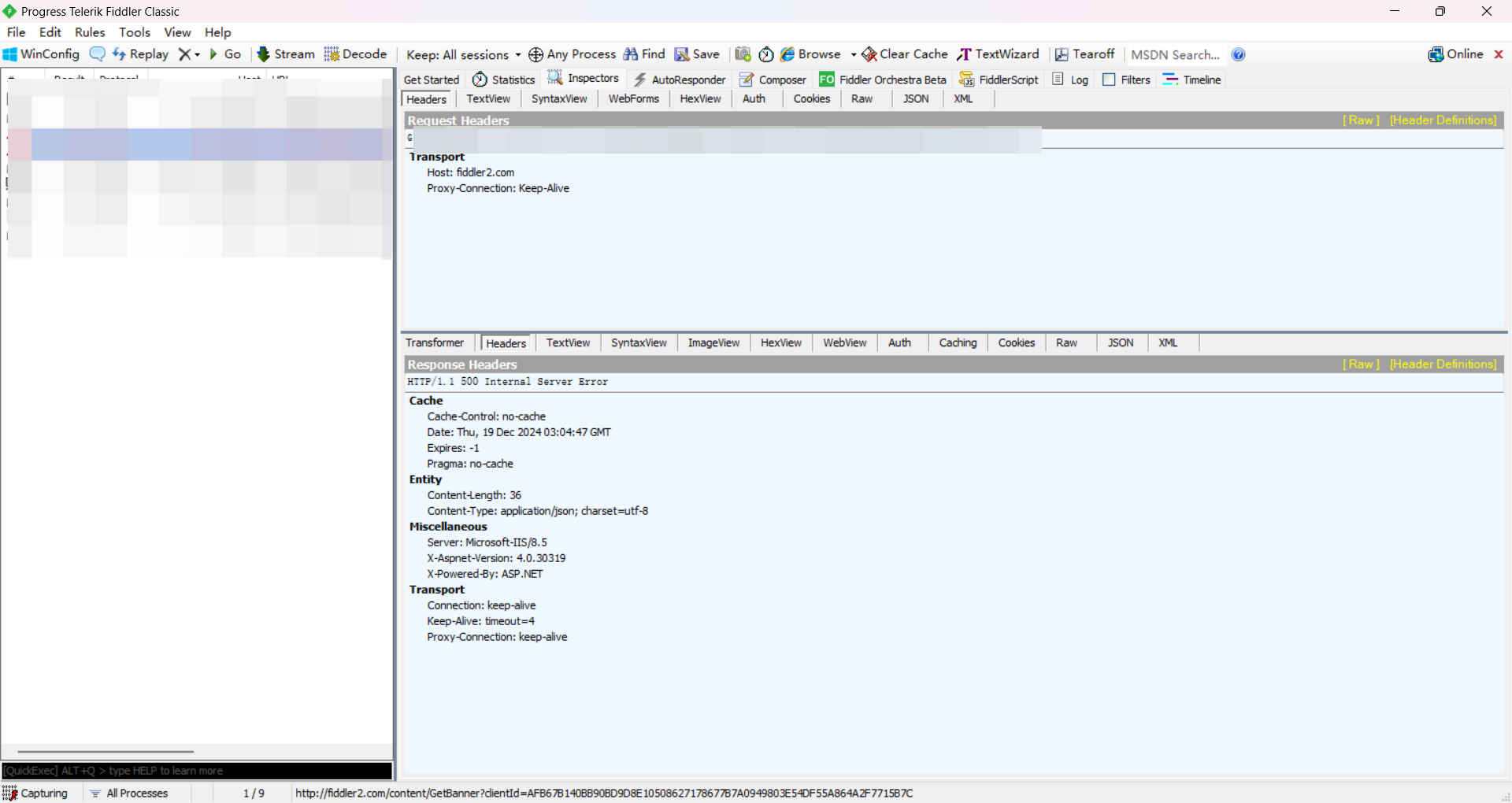This screenshot has height=803, width=1512.
Task: Click the camera screenshot icon
Action: [x=743, y=54]
